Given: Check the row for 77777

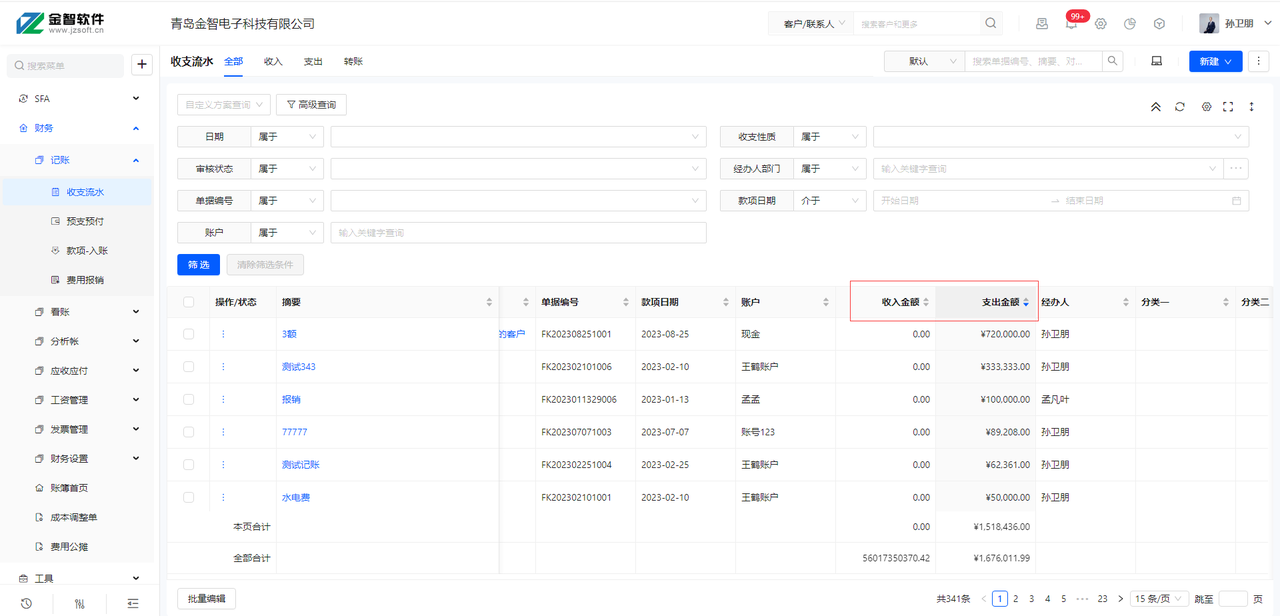Looking at the screenshot, I should point(189,432).
